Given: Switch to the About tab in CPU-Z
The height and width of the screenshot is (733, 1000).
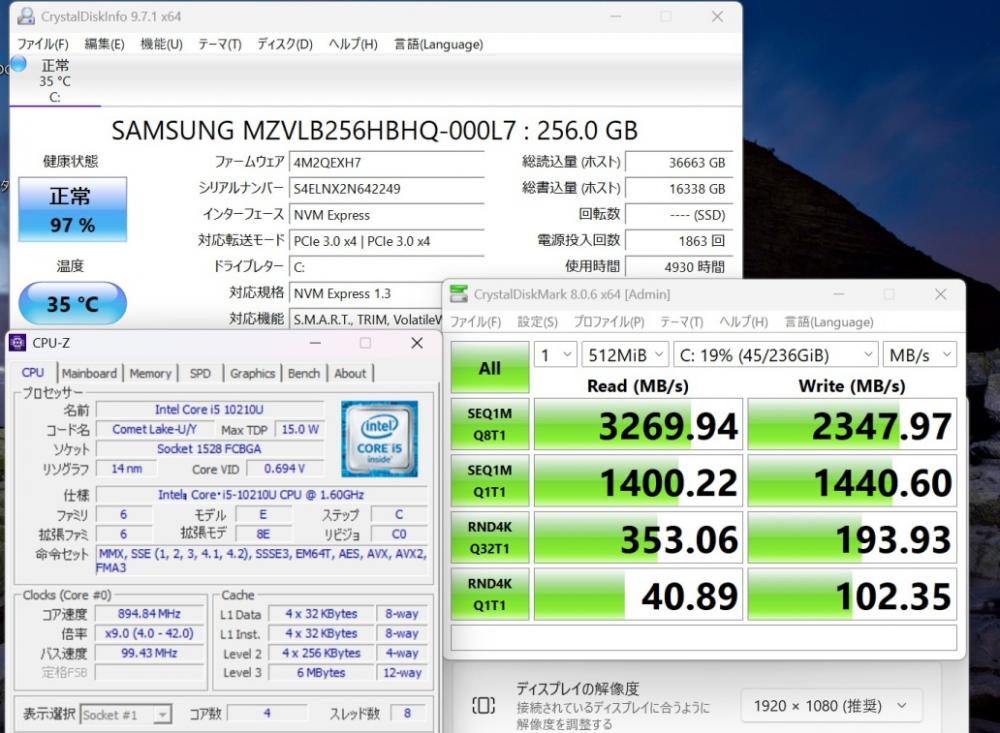Looking at the screenshot, I should (350, 373).
